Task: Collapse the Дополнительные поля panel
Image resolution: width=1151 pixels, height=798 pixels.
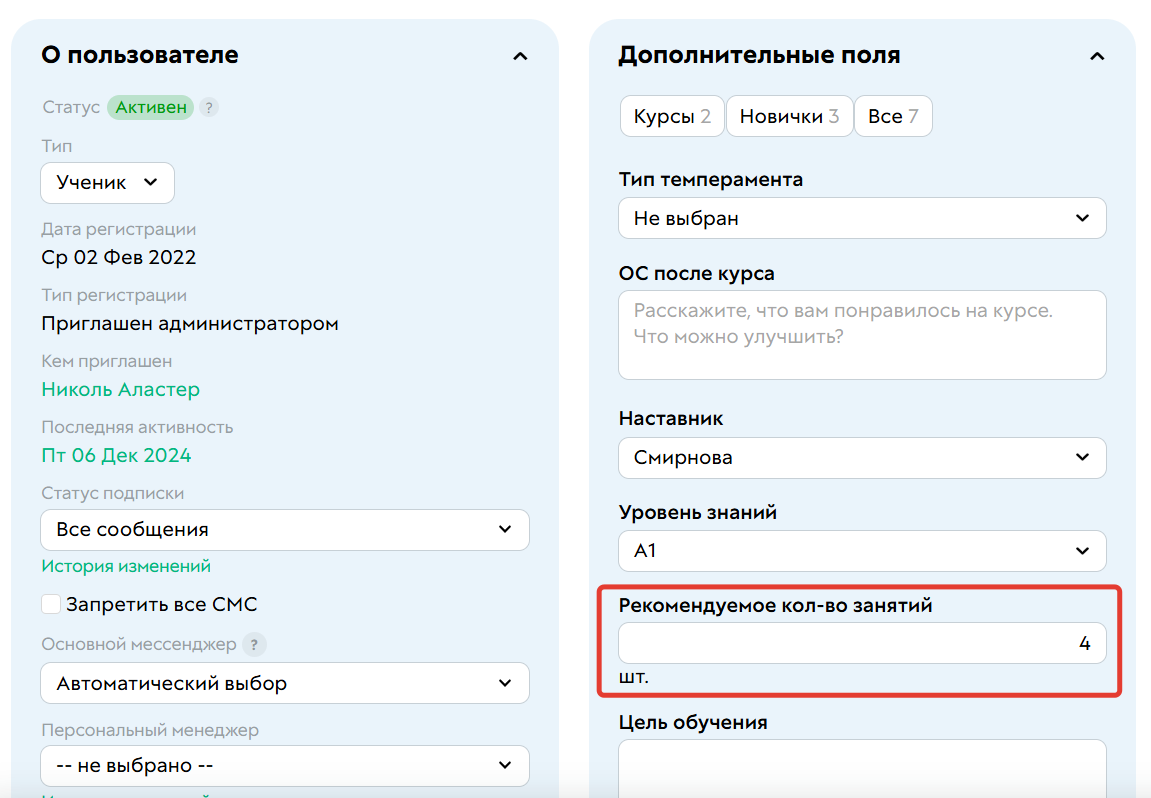Action: [1097, 56]
